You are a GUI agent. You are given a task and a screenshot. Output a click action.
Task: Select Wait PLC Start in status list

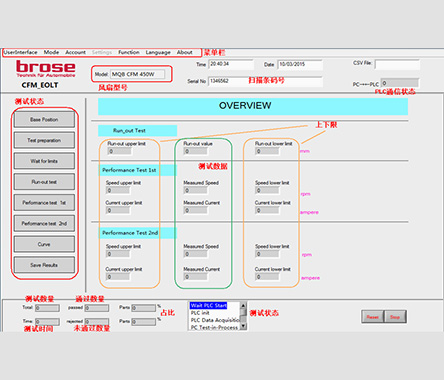coord(208,305)
